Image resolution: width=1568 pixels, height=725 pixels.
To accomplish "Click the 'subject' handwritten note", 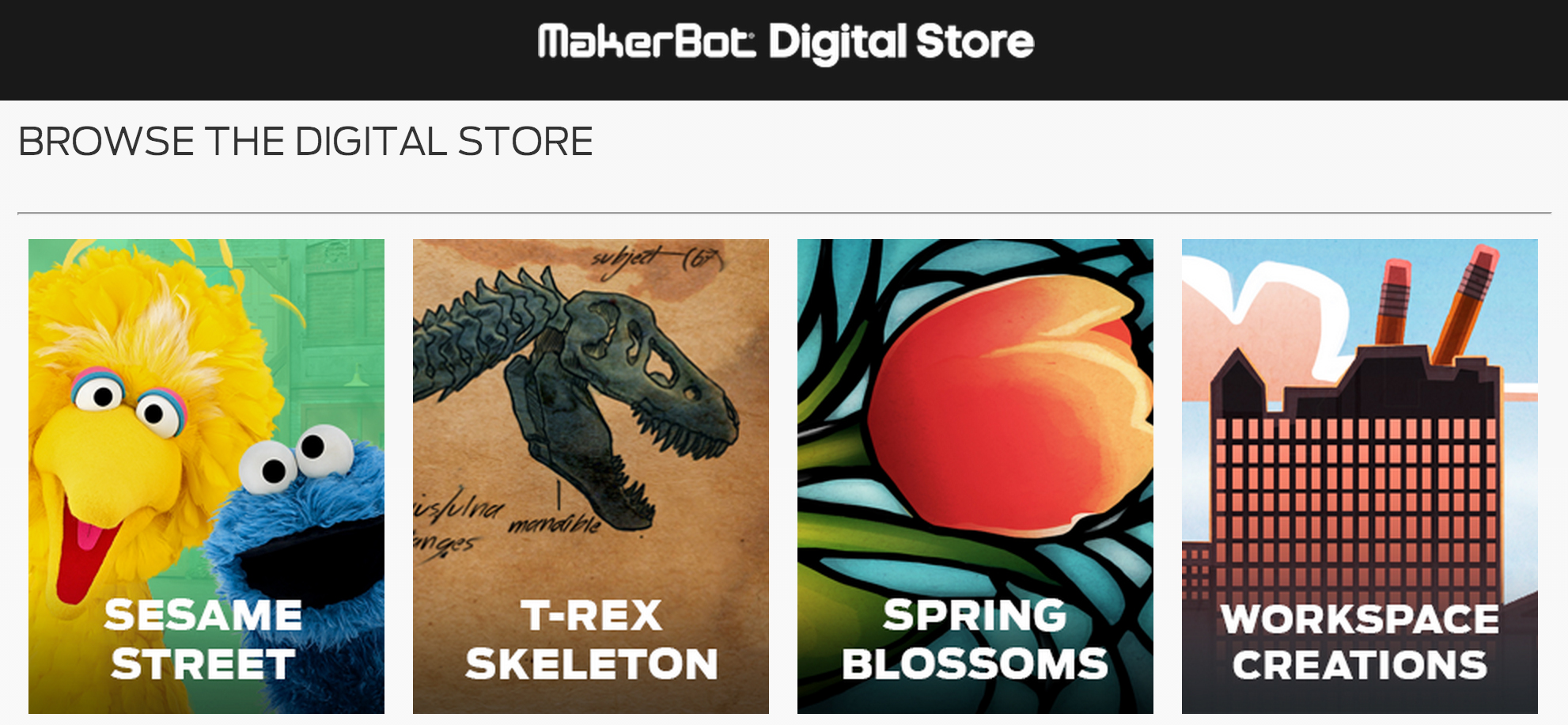I will point(656,261).
